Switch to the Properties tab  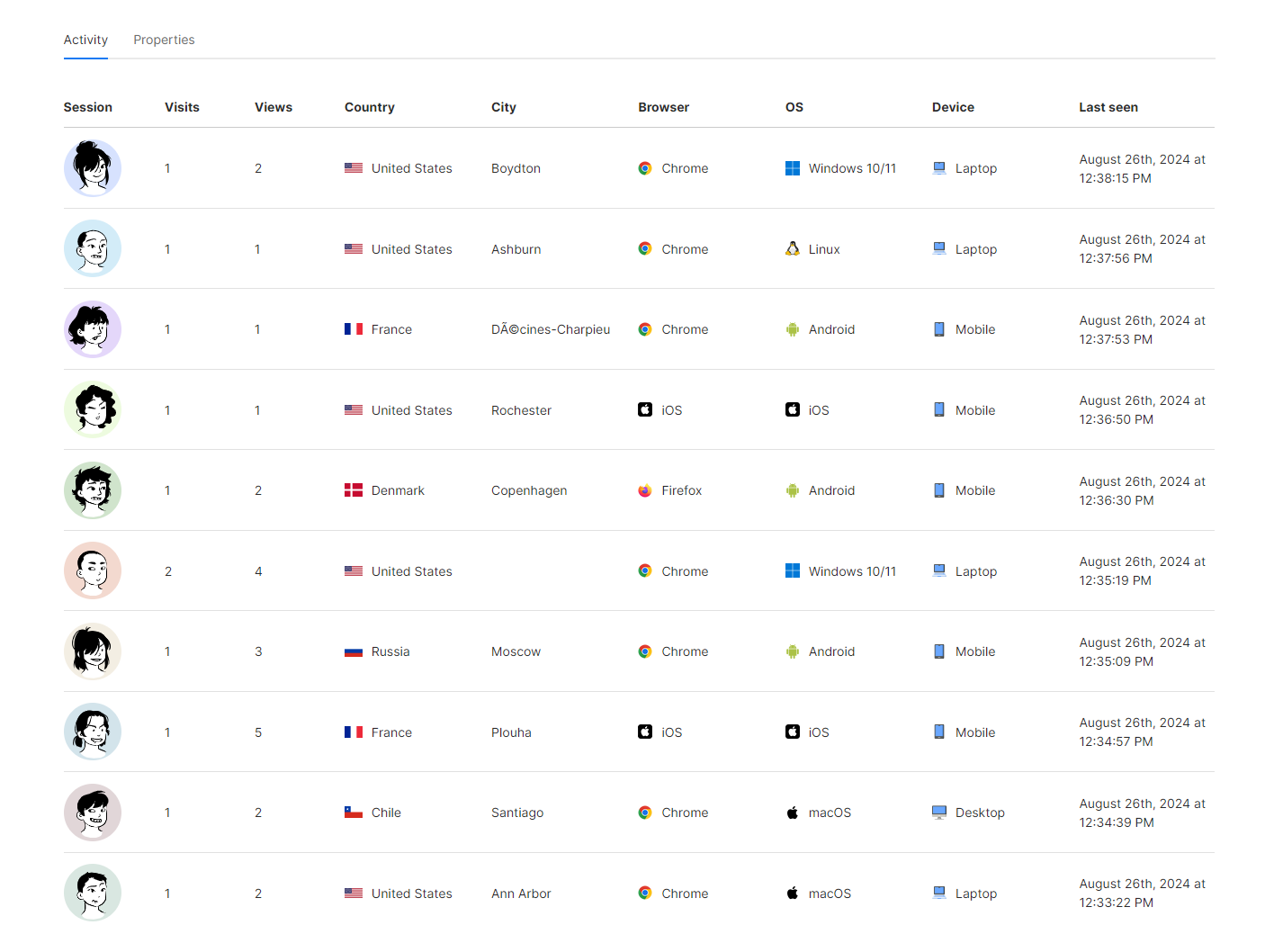click(x=164, y=40)
